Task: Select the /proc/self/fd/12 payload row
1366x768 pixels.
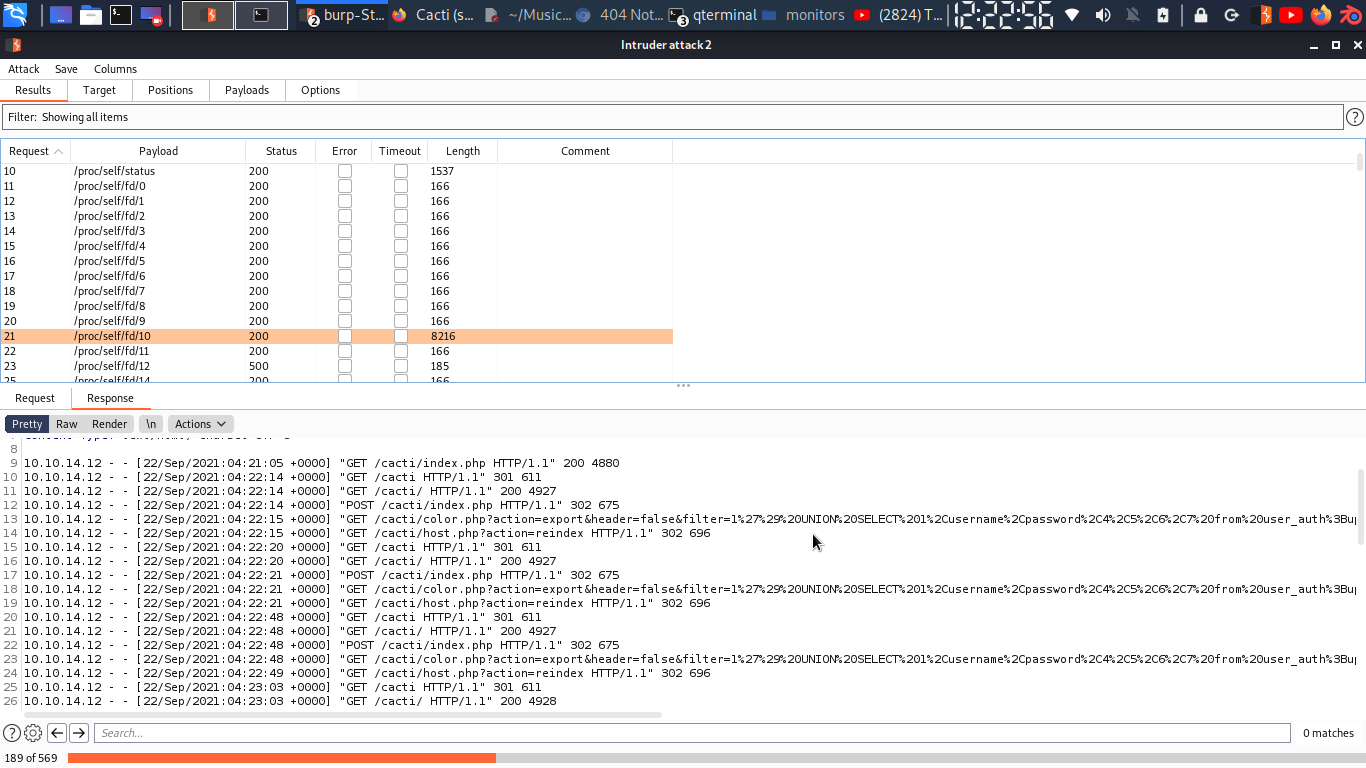Action: click(337, 366)
